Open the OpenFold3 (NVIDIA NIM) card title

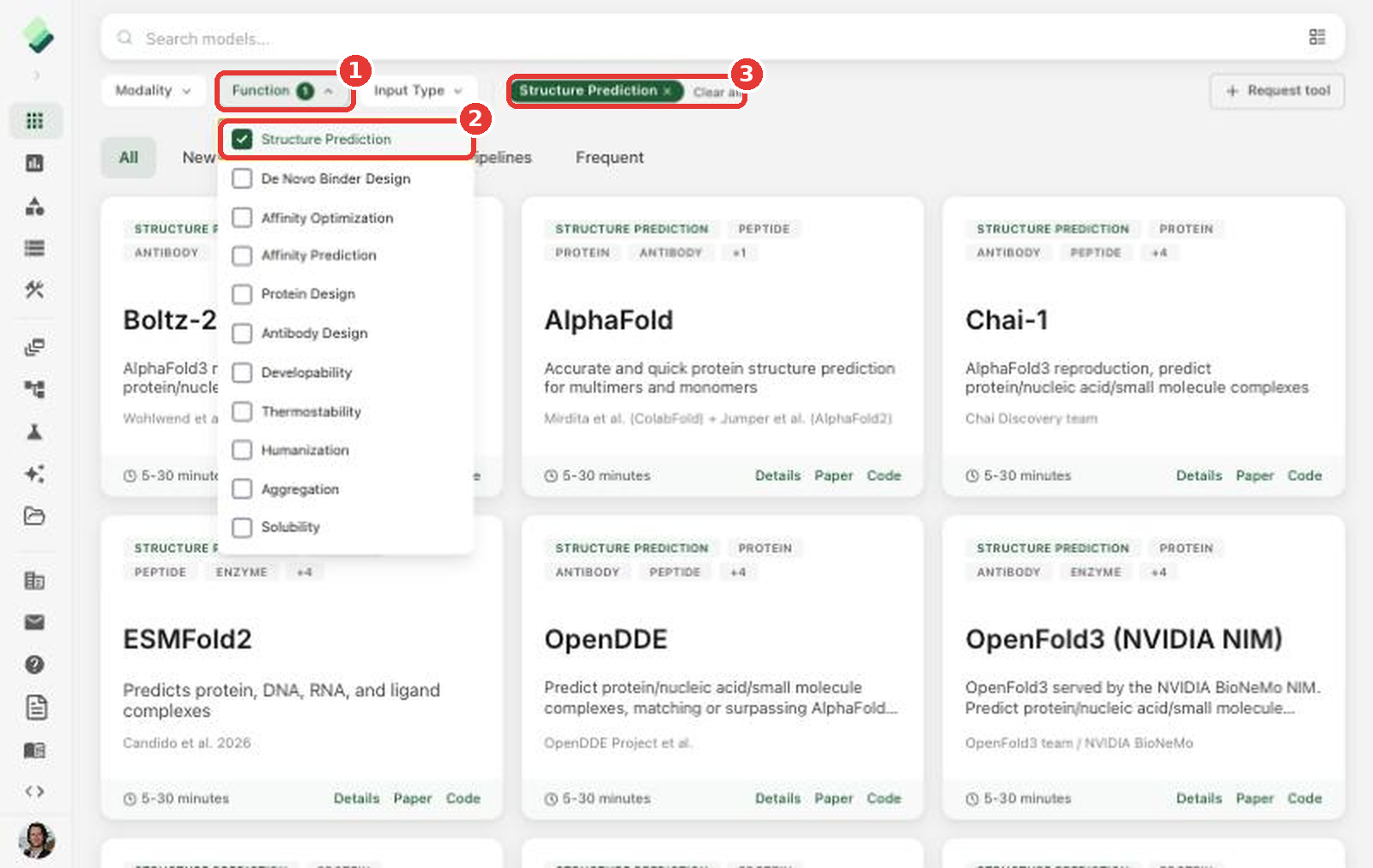[1123, 639]
